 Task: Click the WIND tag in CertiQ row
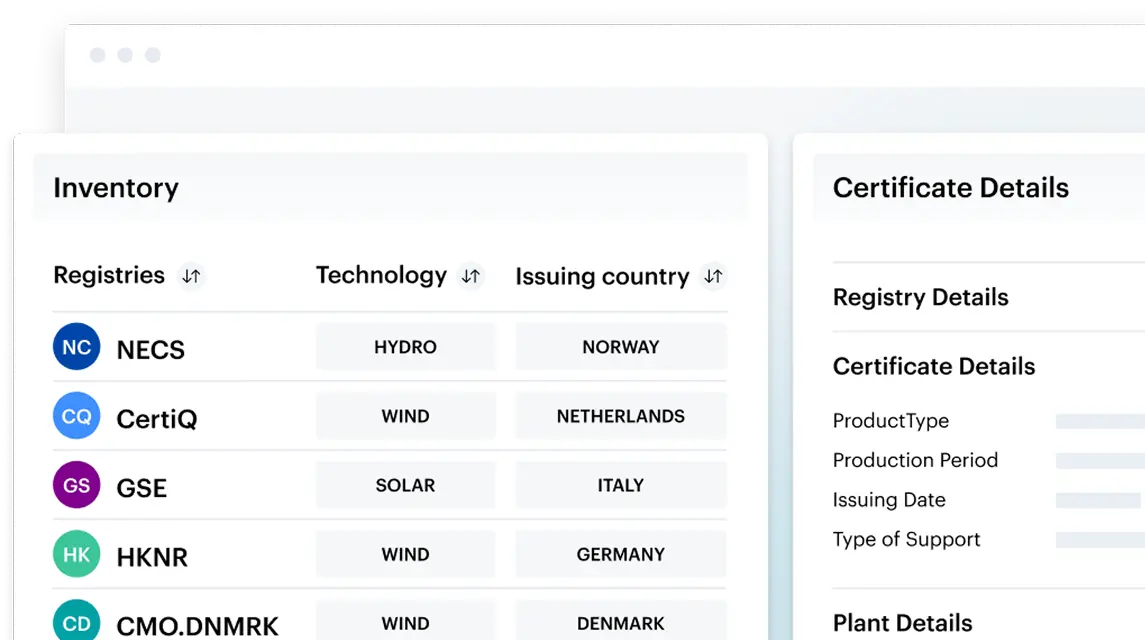(x=405, y=416)
